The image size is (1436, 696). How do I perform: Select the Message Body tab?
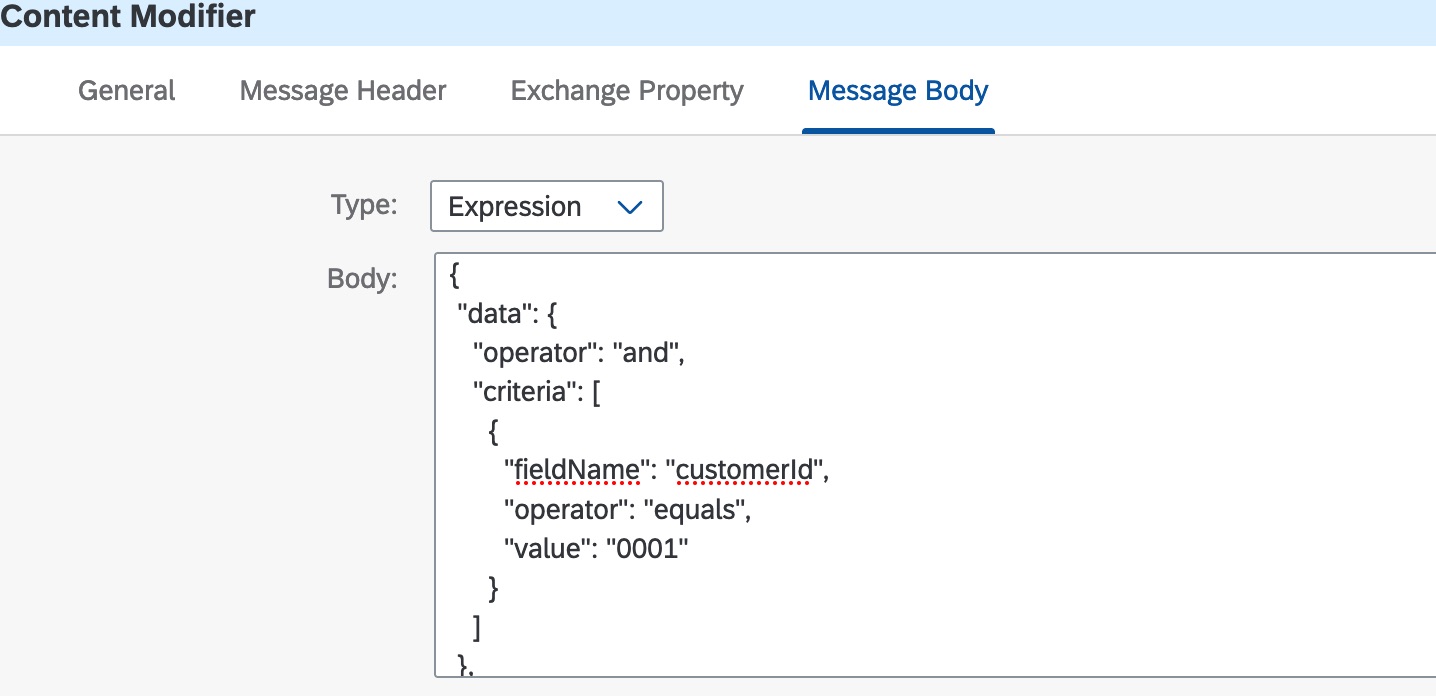(898, 91)
